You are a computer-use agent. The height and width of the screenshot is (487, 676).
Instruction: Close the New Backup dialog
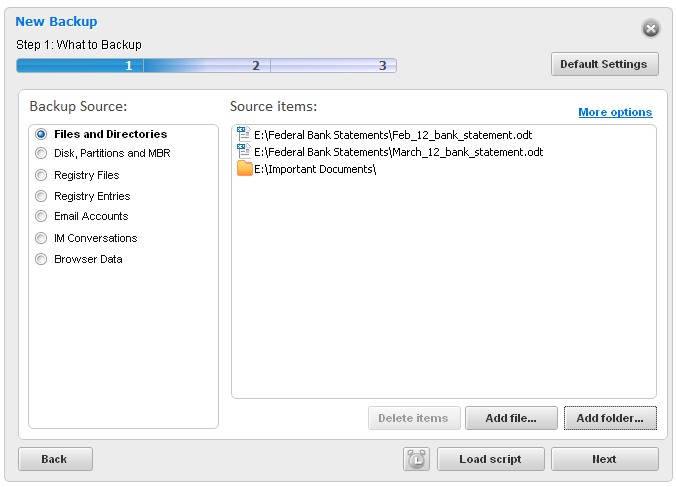pos(651,29)
